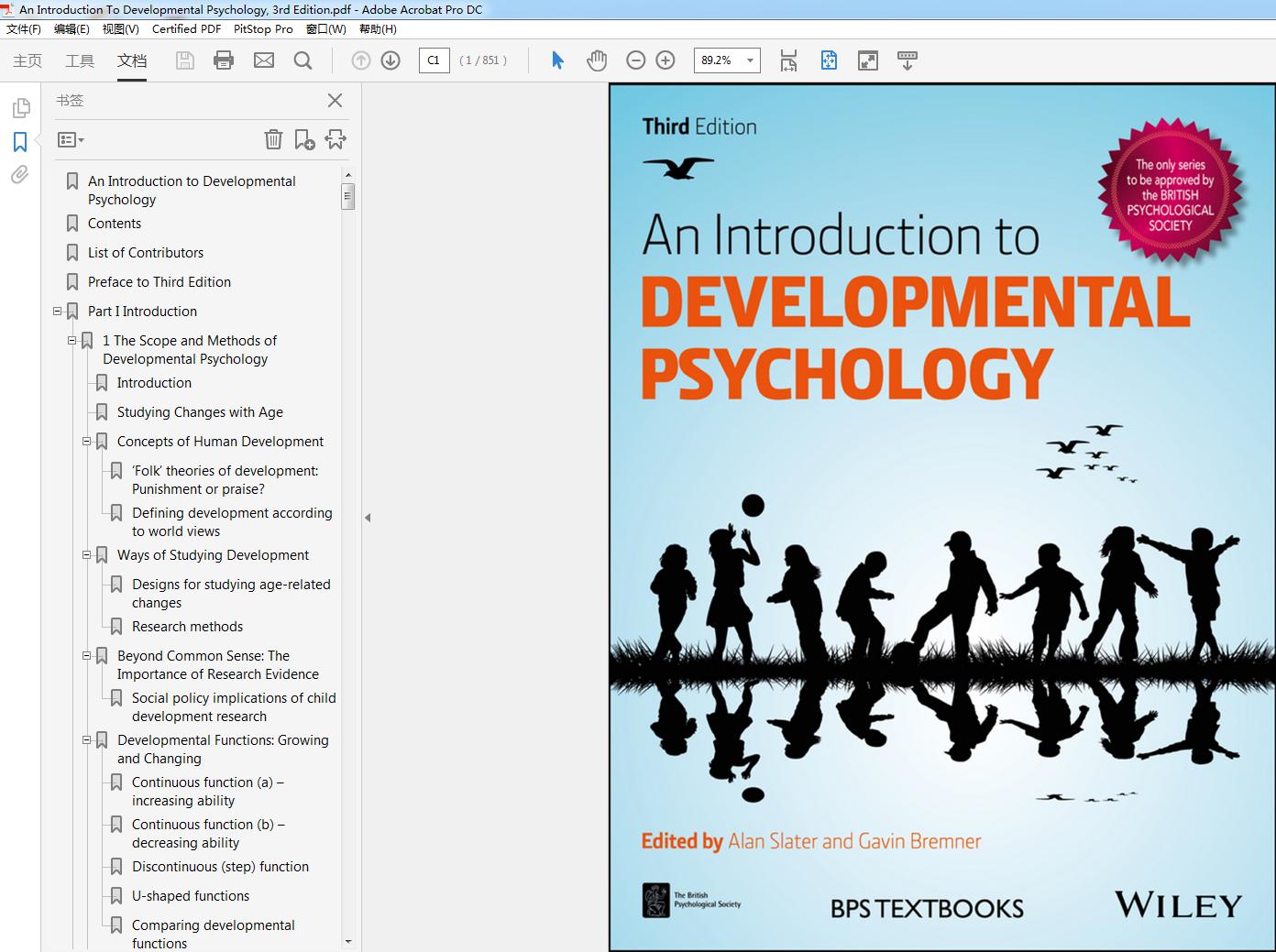The image size is (1276, 952).
Task: Go to next page arrow
Action: [390, 60]
